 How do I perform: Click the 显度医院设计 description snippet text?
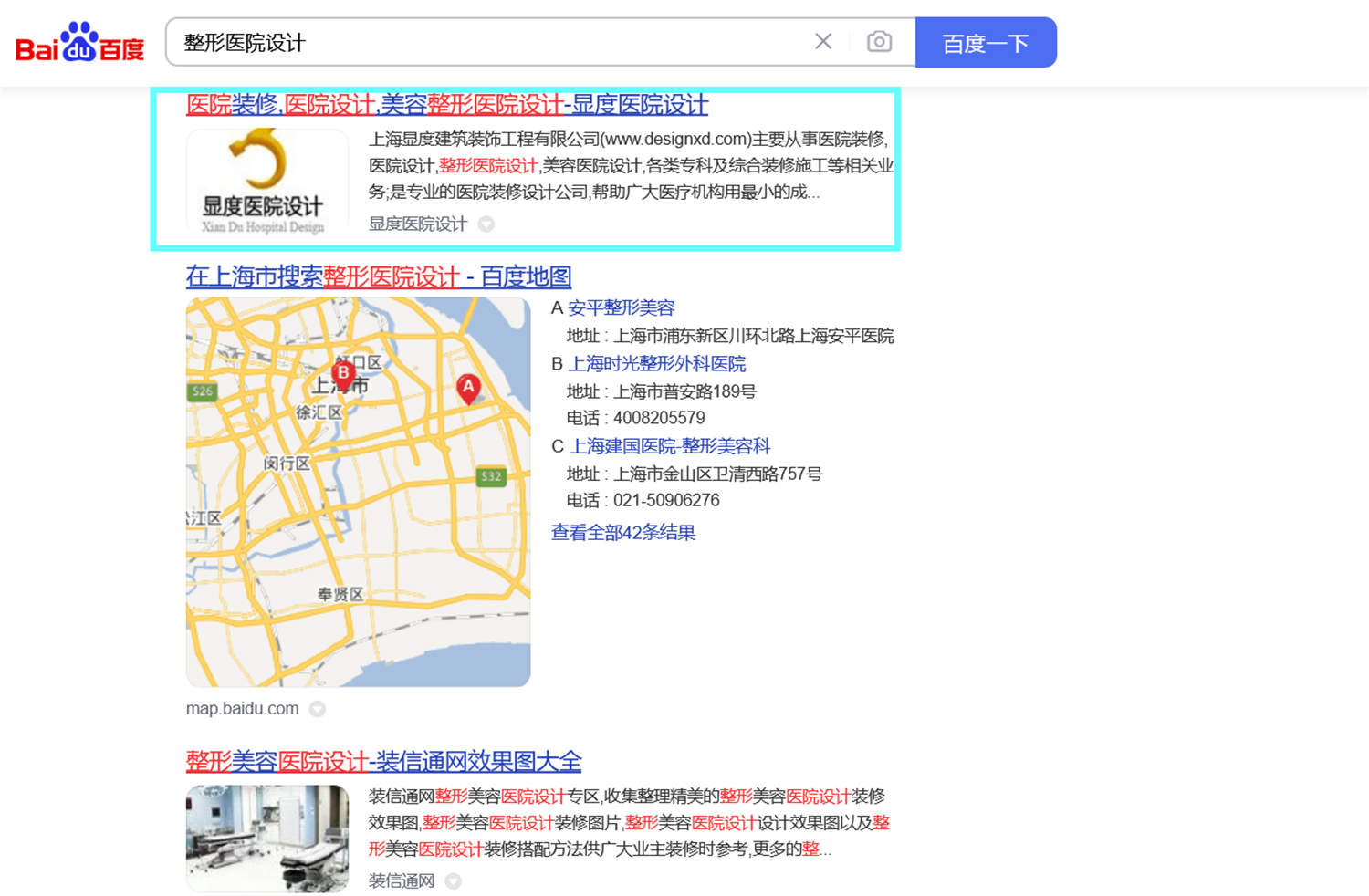[631, 166]
